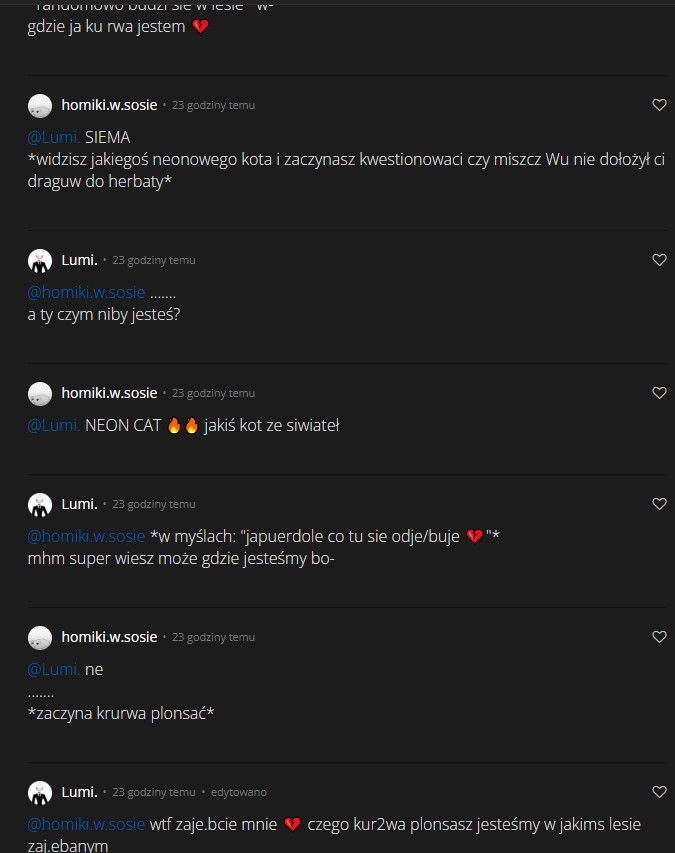The height and width of the screenshot is (853, 675).
Task: Click the @homiki.w.sosie mention above "a ty czym"
Action: (x=86, y=293)
